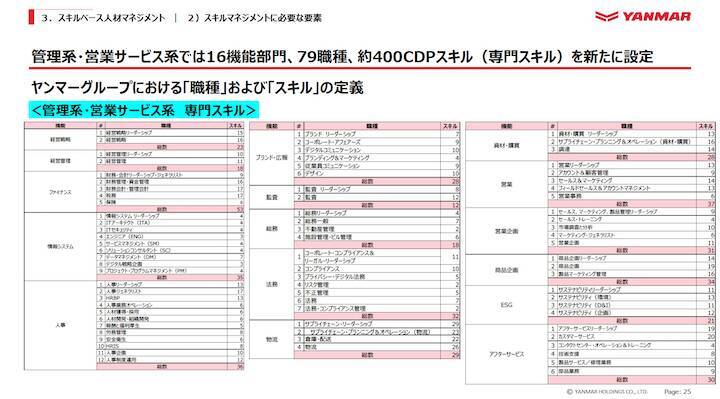Viewport: 720px width, 399px height.
Task: Click the 'ブランド・広報' function cell
Action: [x=272, y=157]
